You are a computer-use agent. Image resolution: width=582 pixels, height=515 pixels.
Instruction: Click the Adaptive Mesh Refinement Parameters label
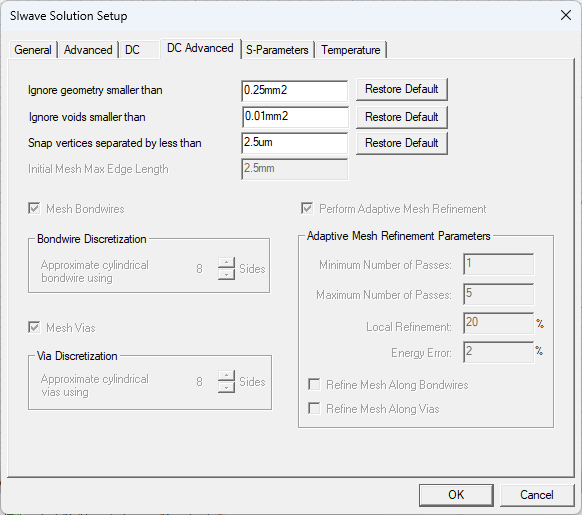(399, 236)
